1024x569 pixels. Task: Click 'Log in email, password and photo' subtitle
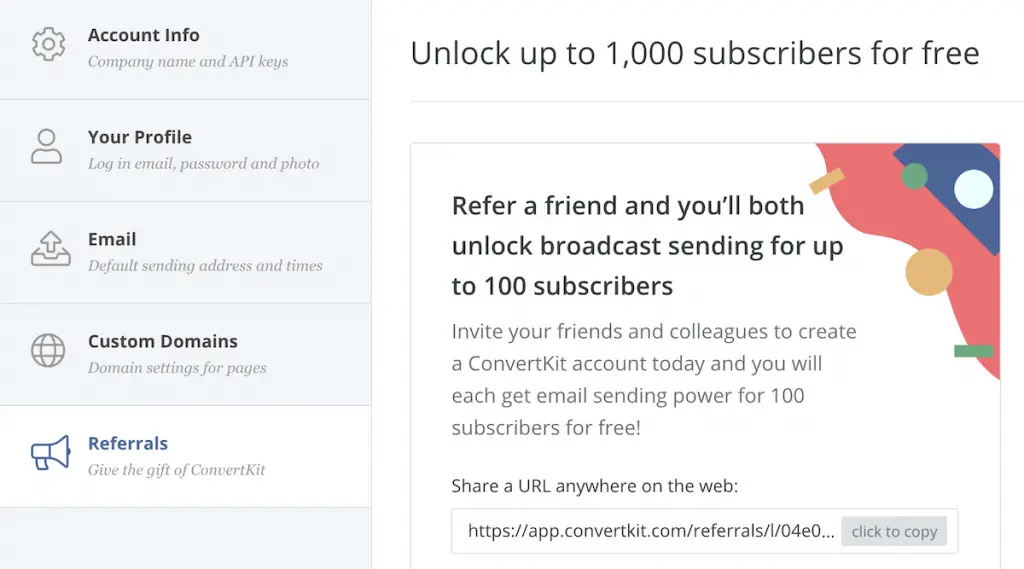pos(204,163)
